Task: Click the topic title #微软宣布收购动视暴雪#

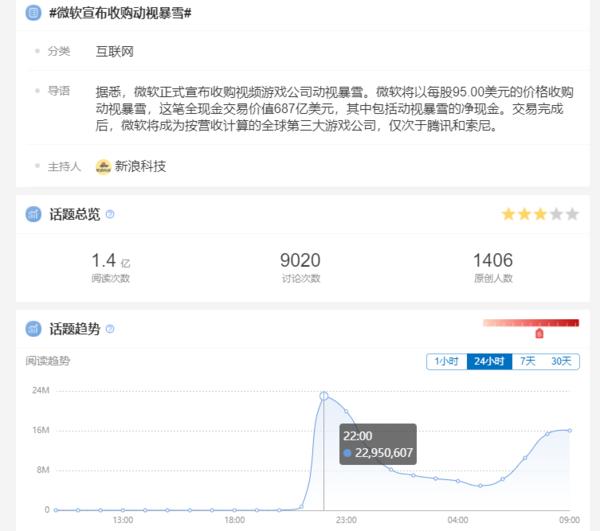Action: click(120, 13)
